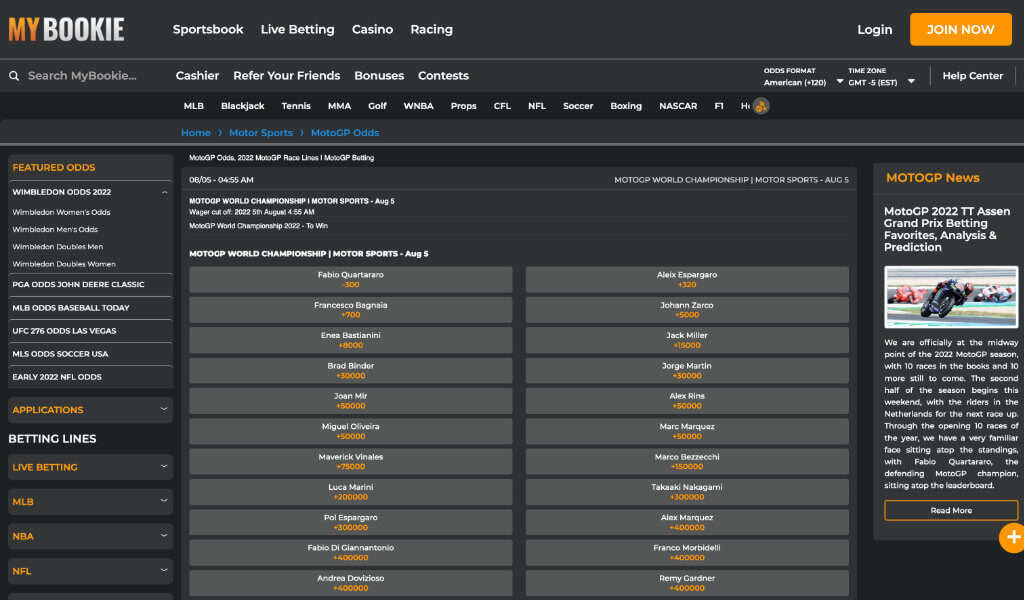Click the Login link

coord(874,29)
